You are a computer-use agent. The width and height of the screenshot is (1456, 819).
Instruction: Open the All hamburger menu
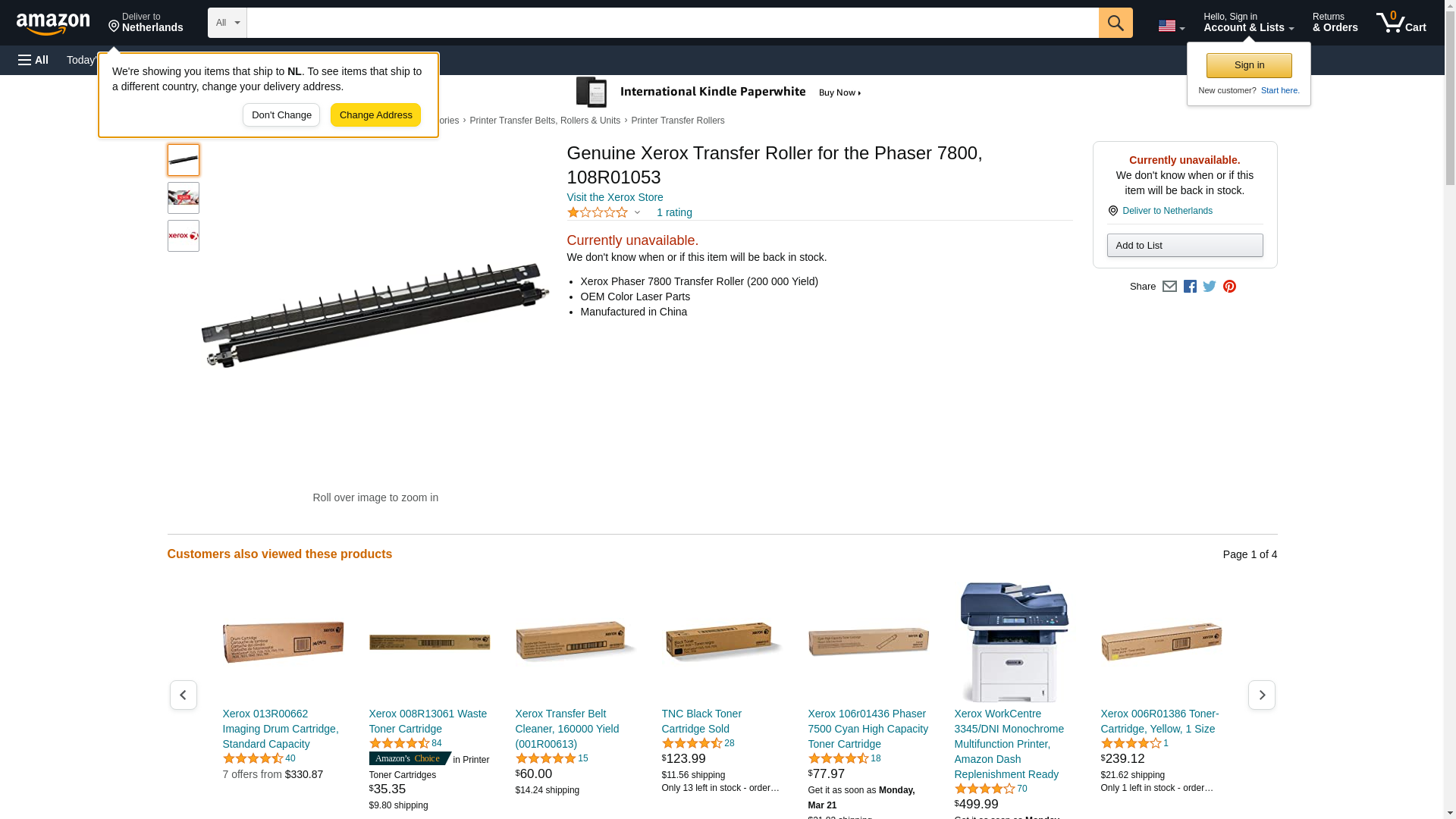tap(33, 60)
